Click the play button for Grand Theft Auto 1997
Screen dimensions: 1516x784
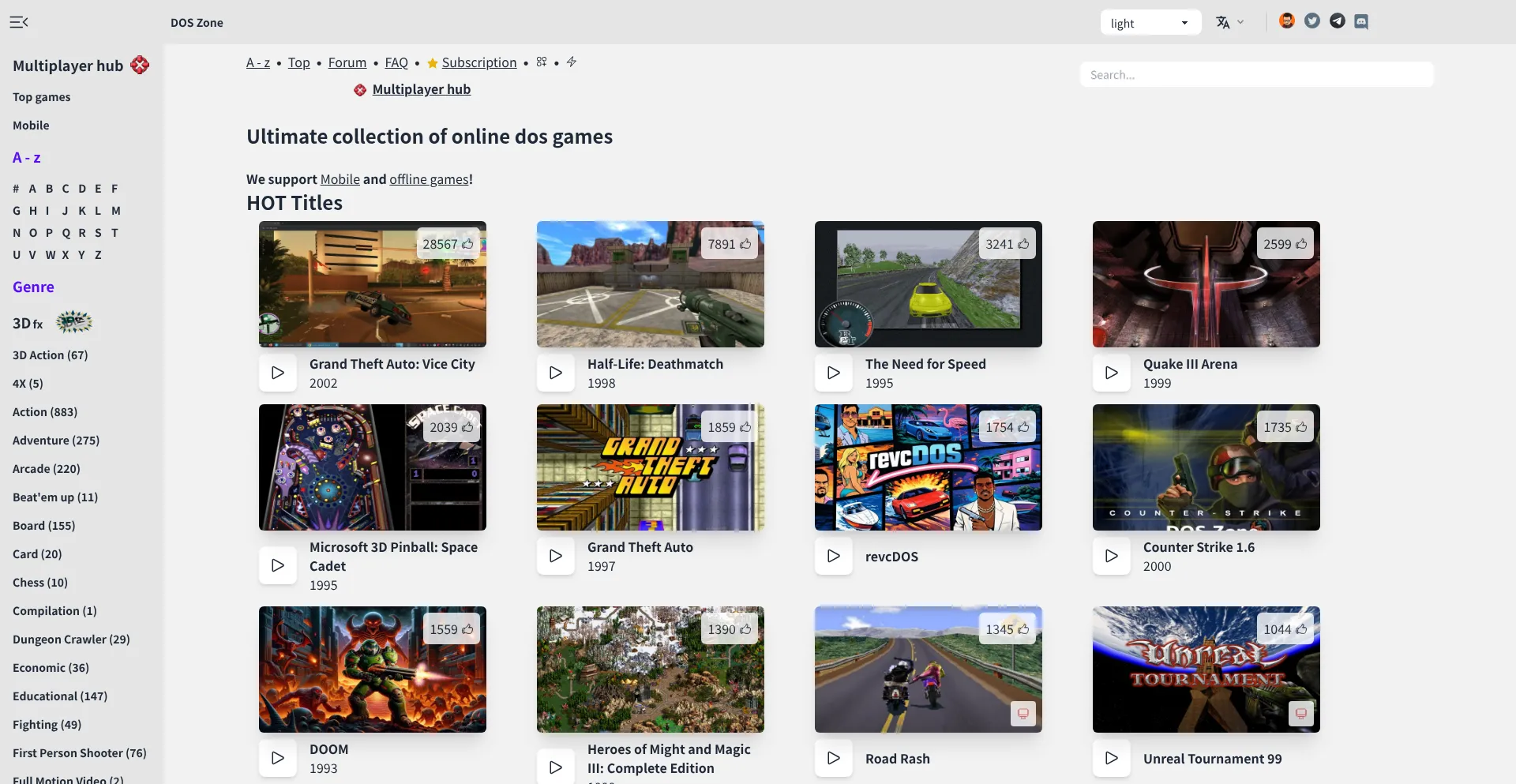[x=556, y=556]
